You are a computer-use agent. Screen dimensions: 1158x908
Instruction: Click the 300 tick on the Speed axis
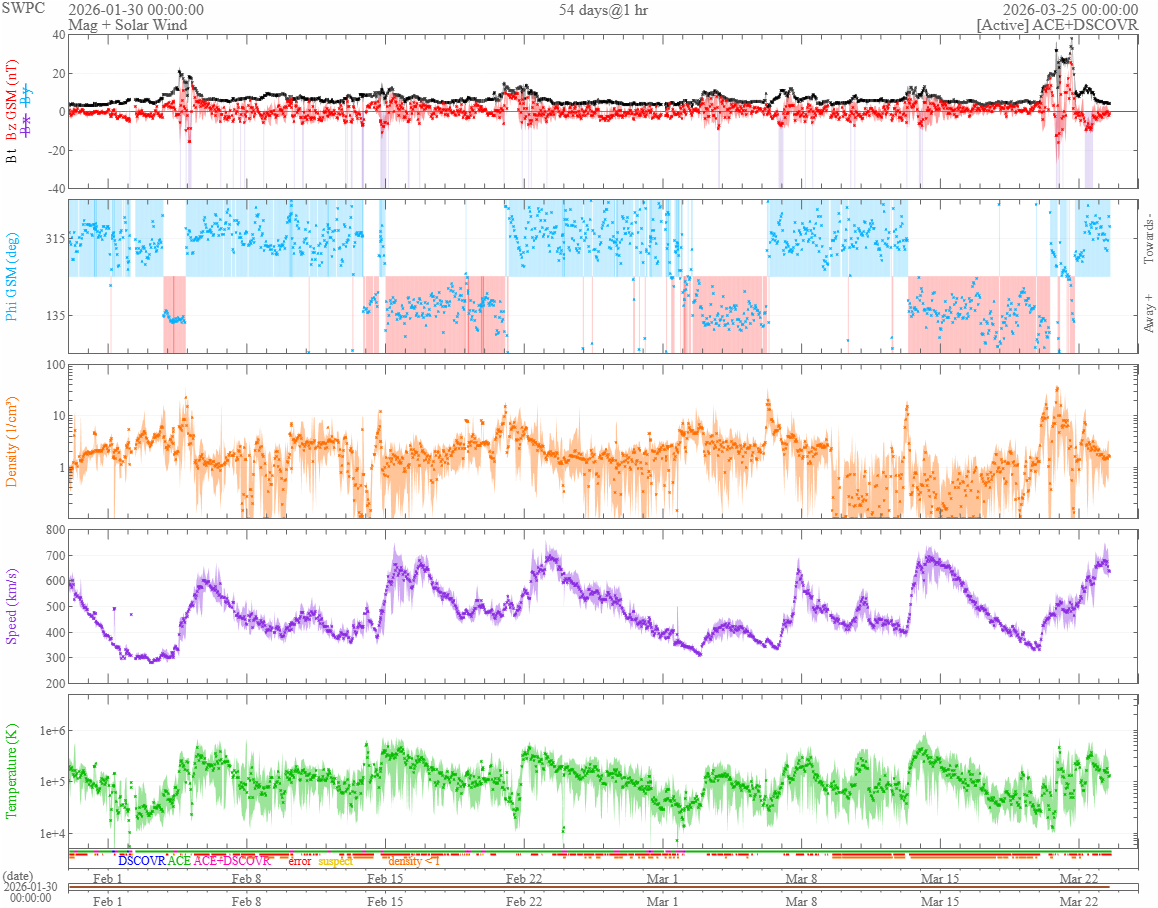click(x=55, y=658)
